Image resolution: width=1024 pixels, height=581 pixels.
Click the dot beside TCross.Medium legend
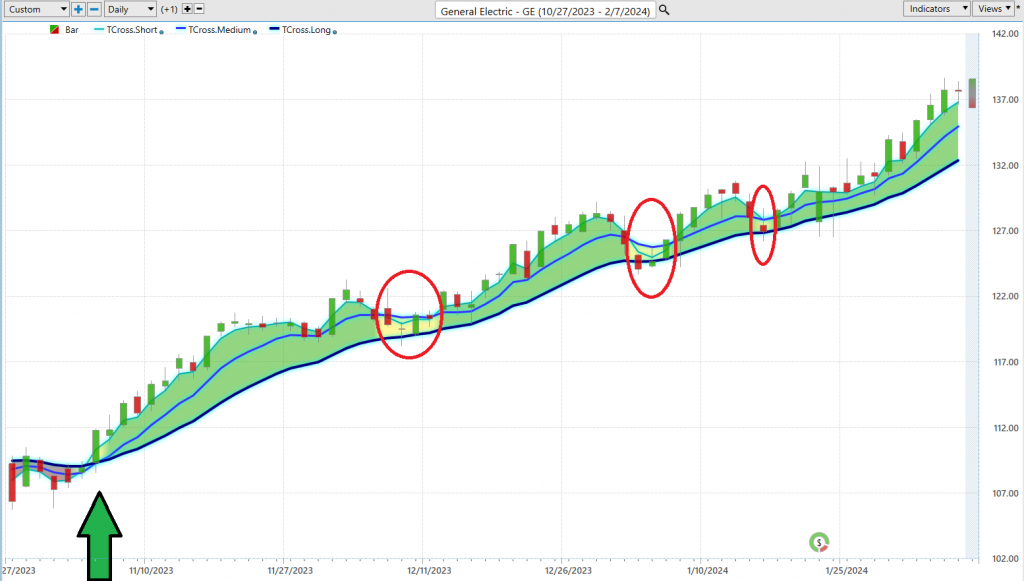click(255, 31)
